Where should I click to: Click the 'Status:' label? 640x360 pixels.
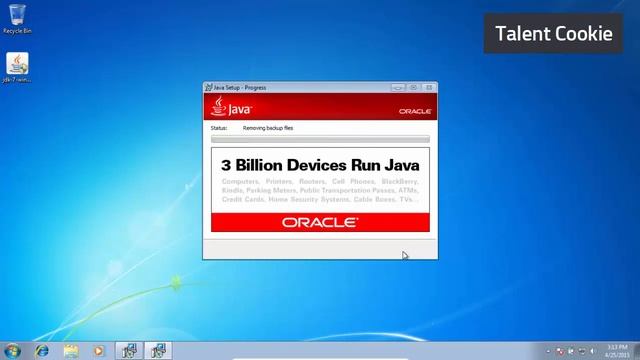click(x=219, y=128)
